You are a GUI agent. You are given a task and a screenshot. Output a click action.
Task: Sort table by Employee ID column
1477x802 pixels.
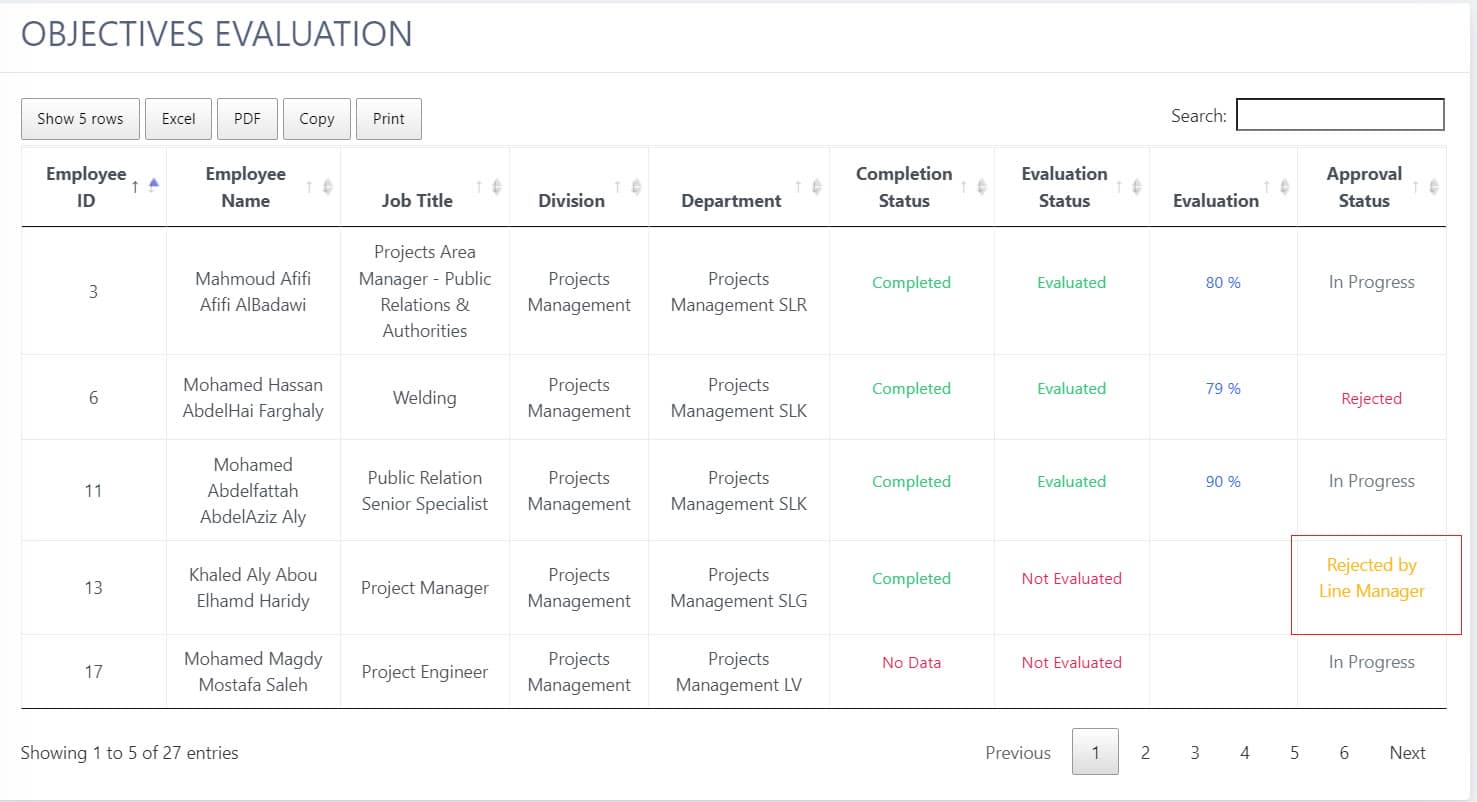pyautogui.click(x=94, y=187)
